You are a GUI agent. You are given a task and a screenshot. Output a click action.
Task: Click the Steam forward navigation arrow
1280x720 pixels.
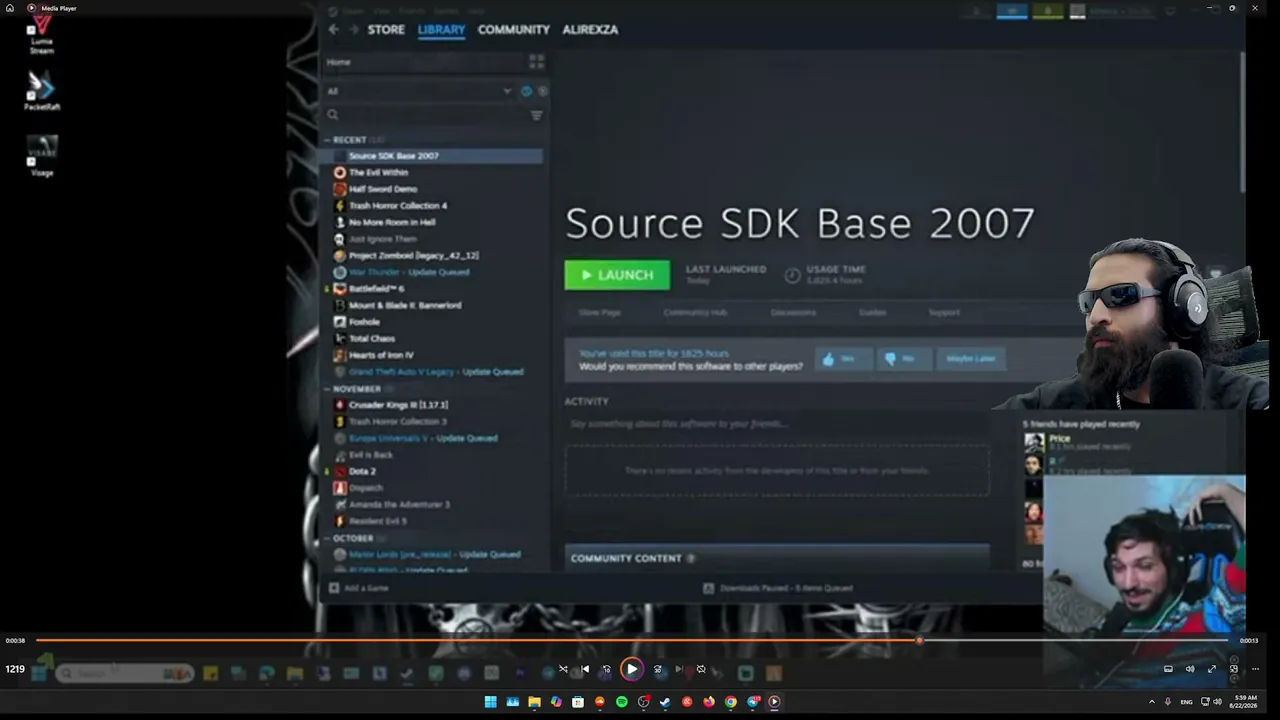coord(353,30)
